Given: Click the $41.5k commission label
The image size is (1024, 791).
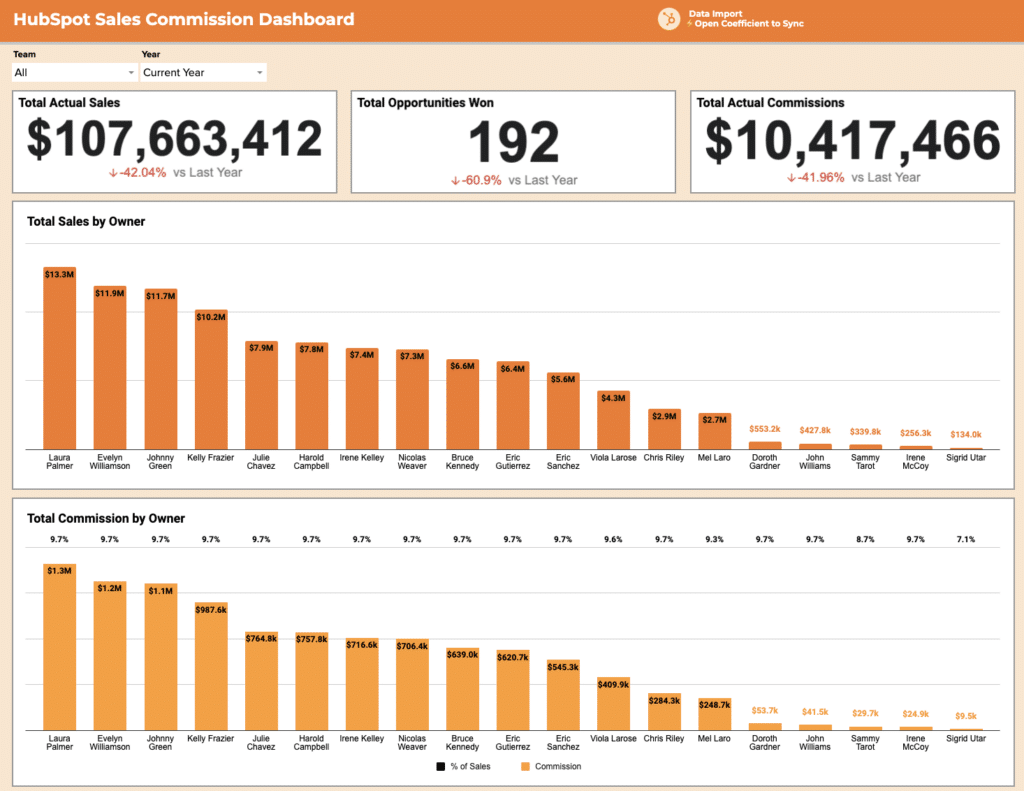Looking at the screenshot, I should click(x=815, y=712).
